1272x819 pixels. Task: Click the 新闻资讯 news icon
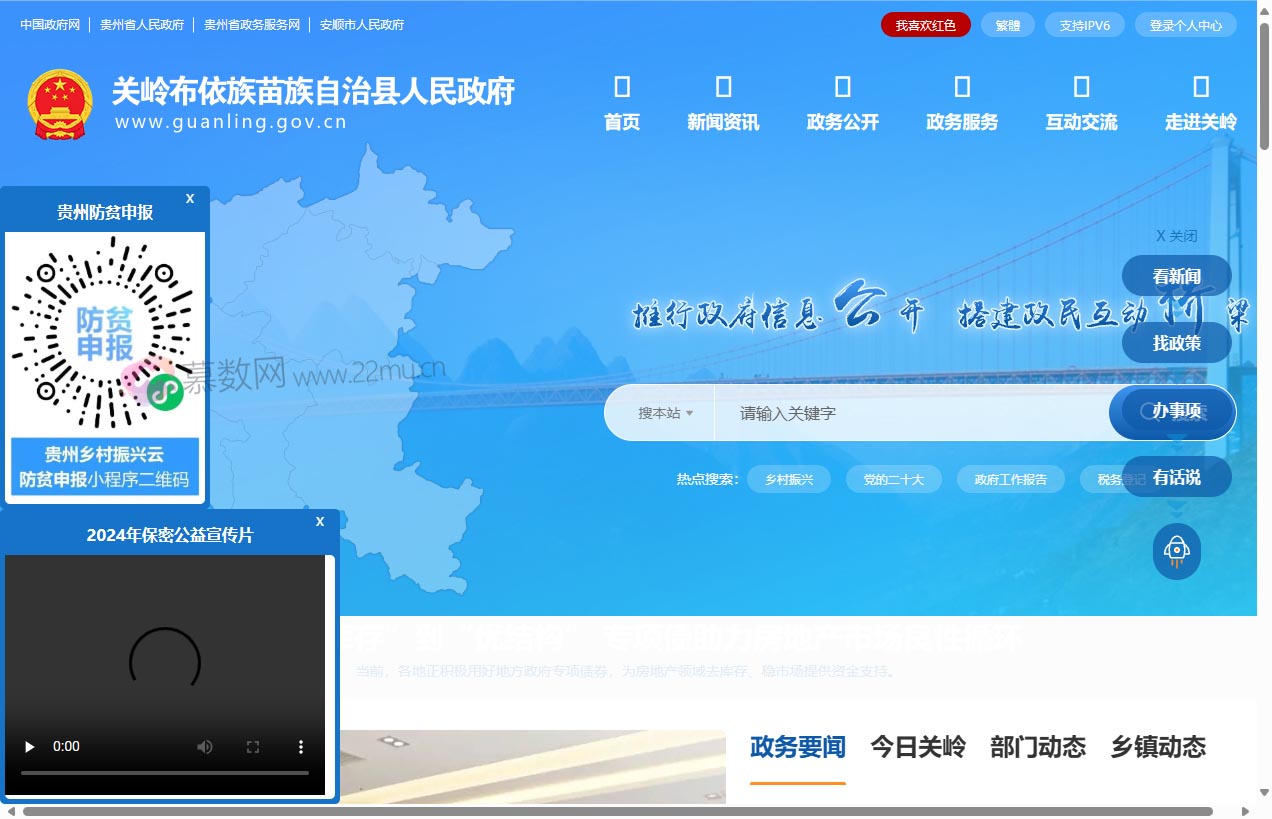[723, 88]
